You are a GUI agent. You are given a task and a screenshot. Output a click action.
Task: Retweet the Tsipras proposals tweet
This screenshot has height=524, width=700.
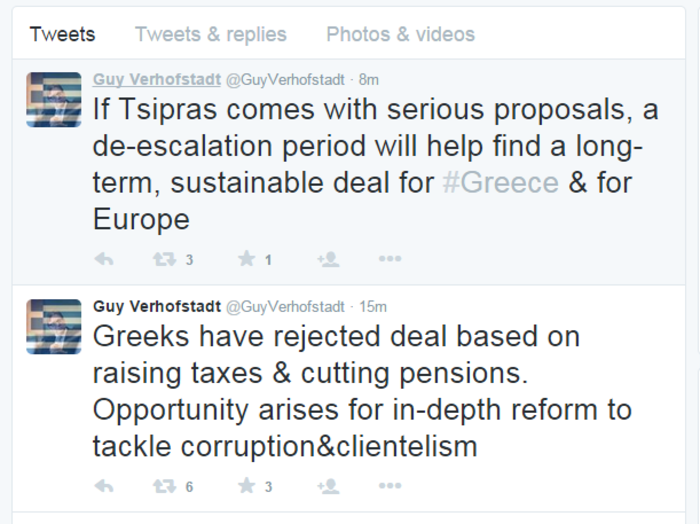(x=163, y=259)
